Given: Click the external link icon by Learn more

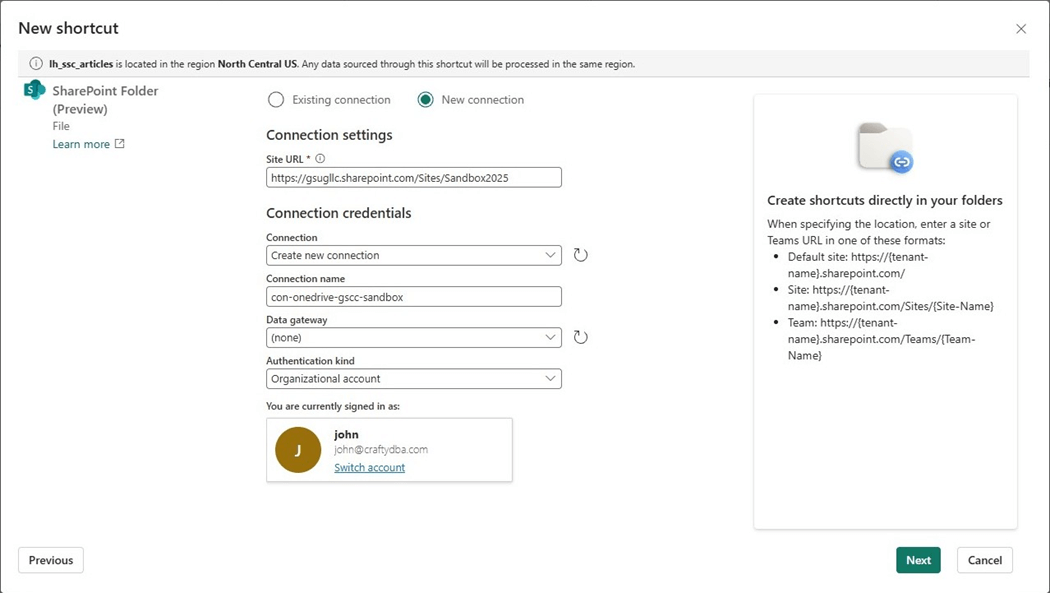Looking at the screenshot, I should [x=120, y=144].
